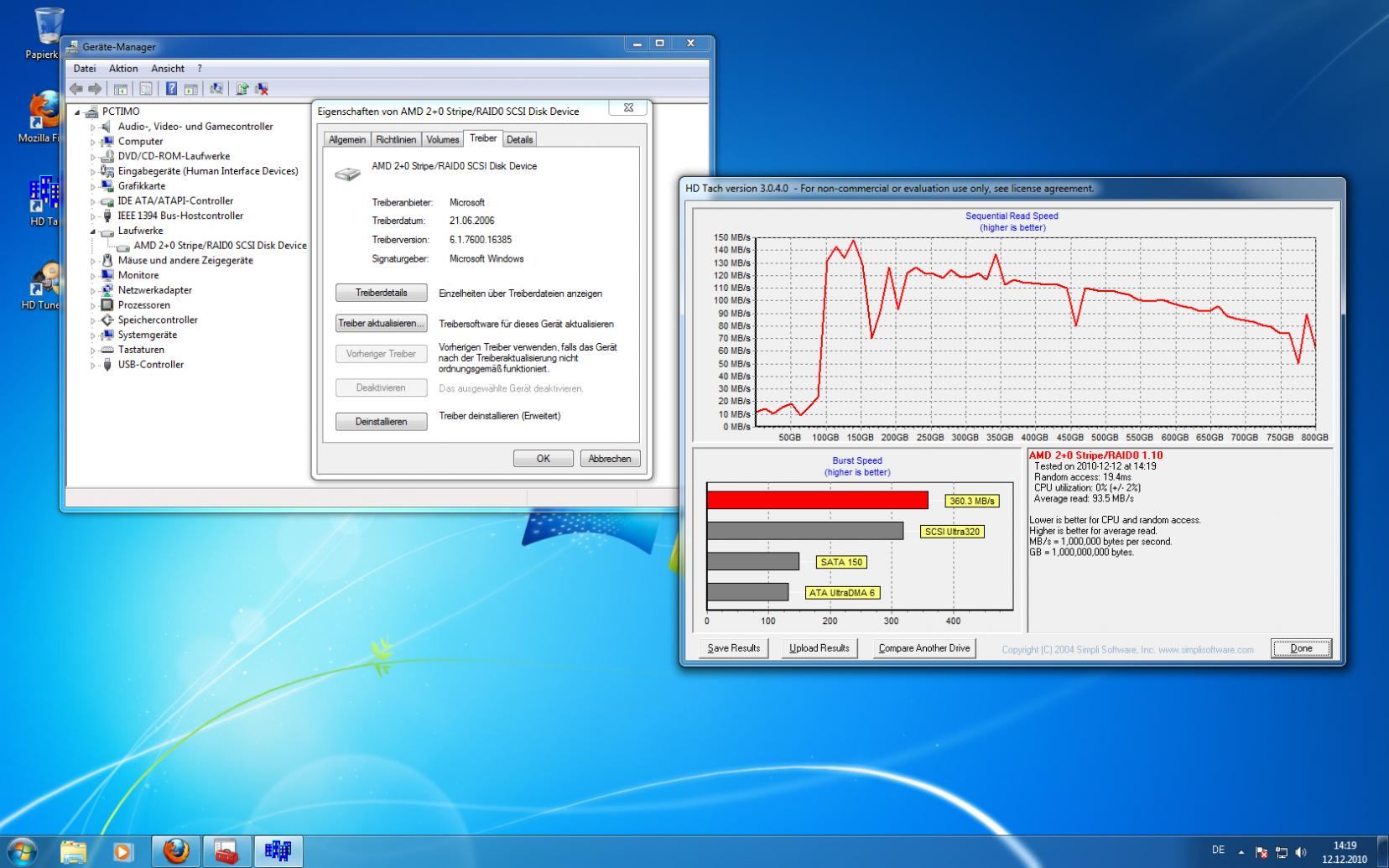Show hidden tray icons arrow

pyautogui.click(x=1241, y=852)
